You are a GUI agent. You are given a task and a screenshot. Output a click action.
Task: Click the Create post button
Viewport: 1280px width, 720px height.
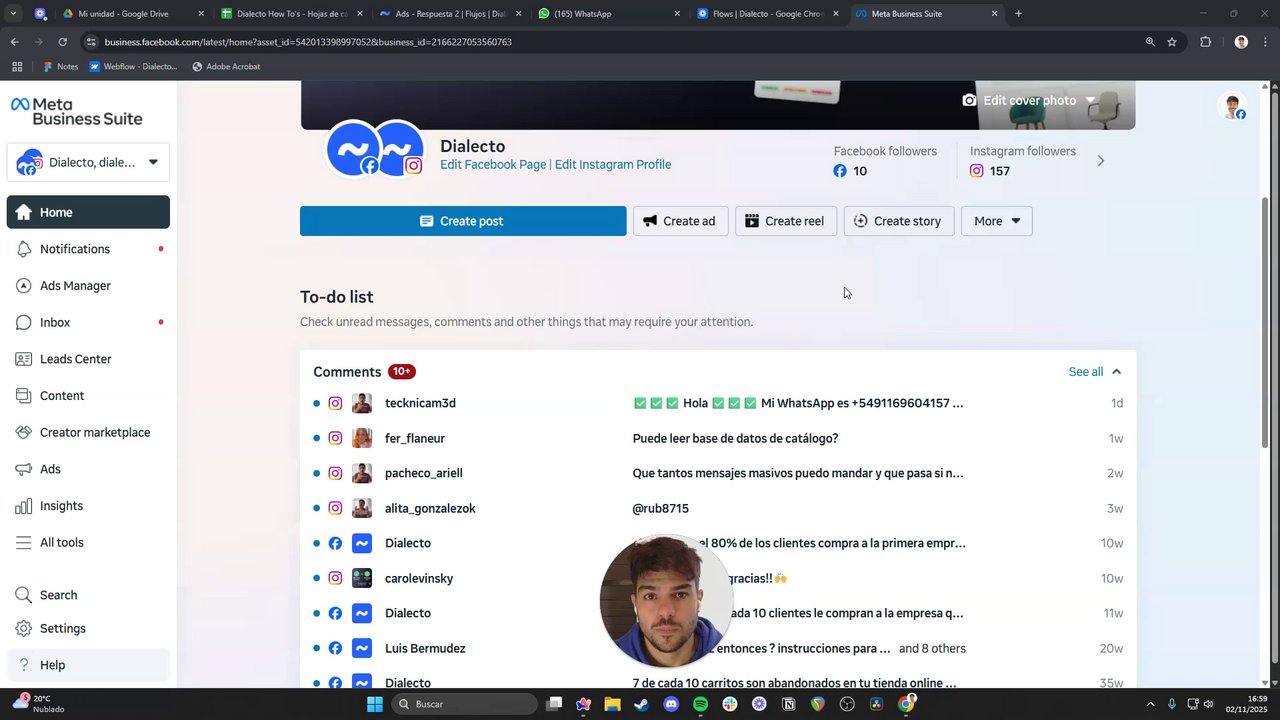click(463, 221)
